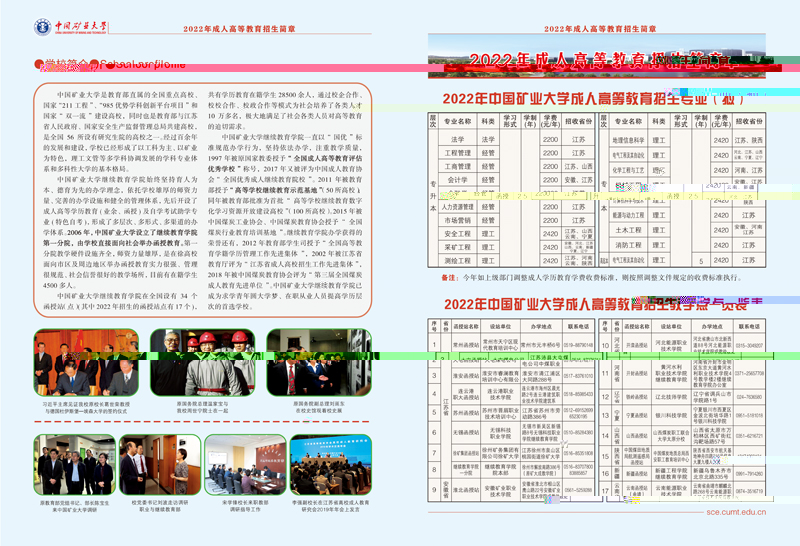Open the conference room meeting photo
The height and width of the screenshot is (546, 800).
click(245, 465)
